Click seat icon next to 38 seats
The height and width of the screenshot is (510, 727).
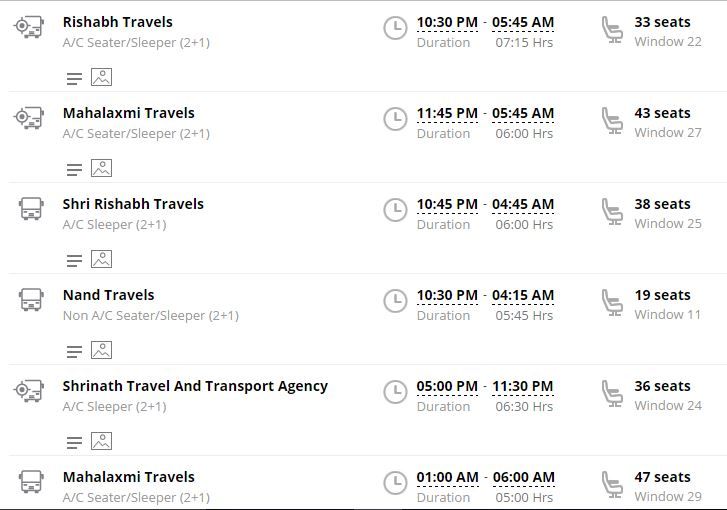point(612,211)
